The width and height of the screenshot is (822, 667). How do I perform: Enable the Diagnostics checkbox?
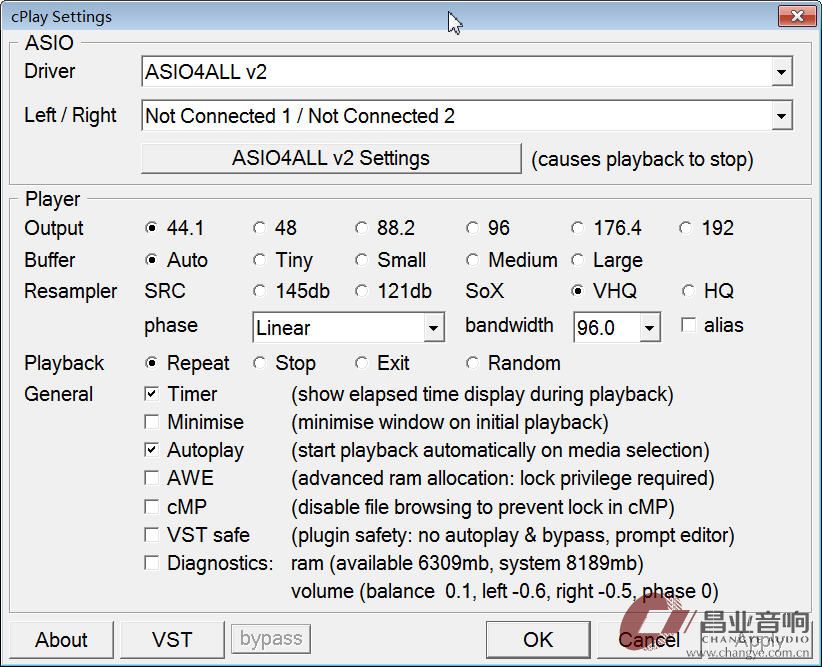coord(152,563)
